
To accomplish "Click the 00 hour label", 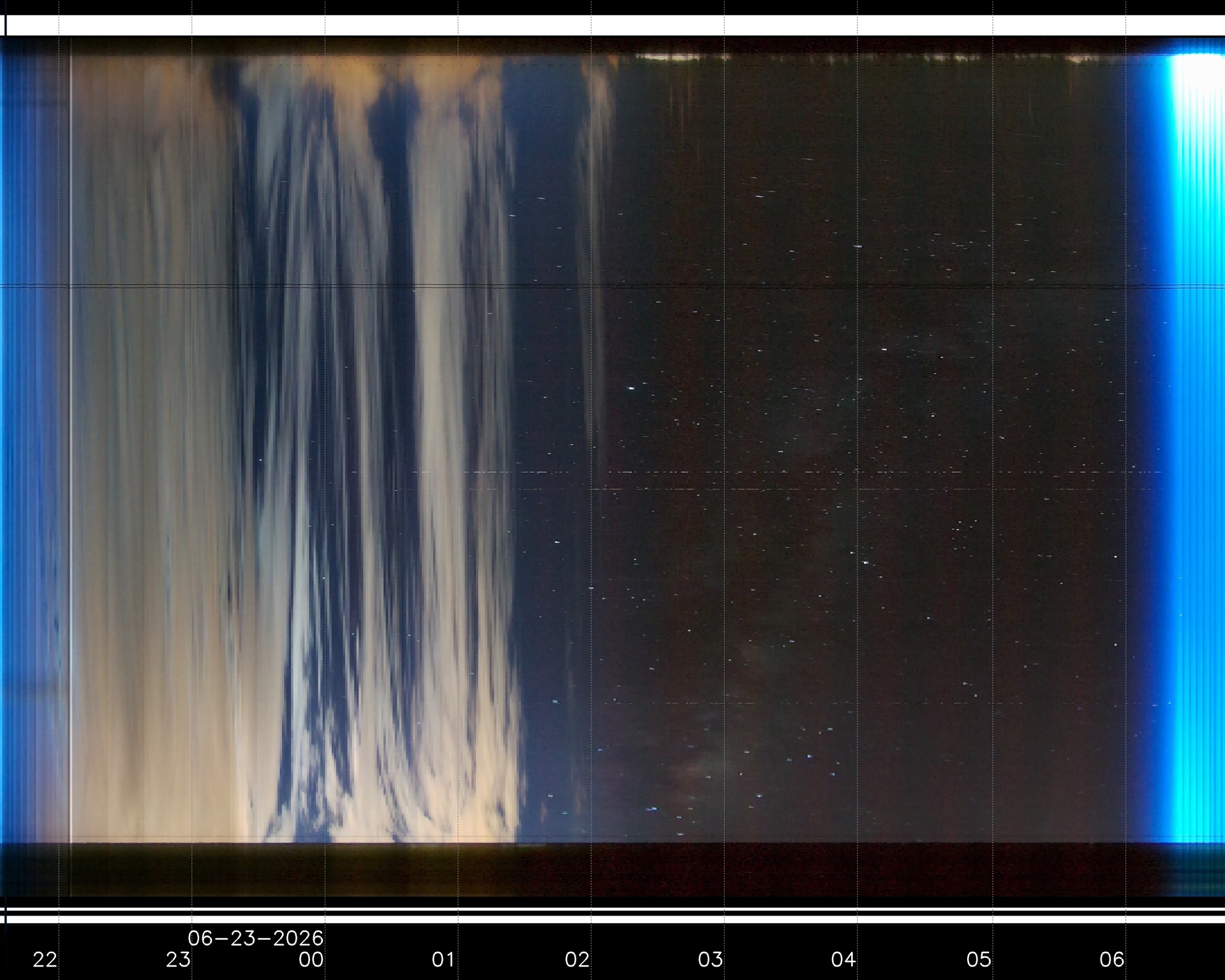I will coord(311,960).
